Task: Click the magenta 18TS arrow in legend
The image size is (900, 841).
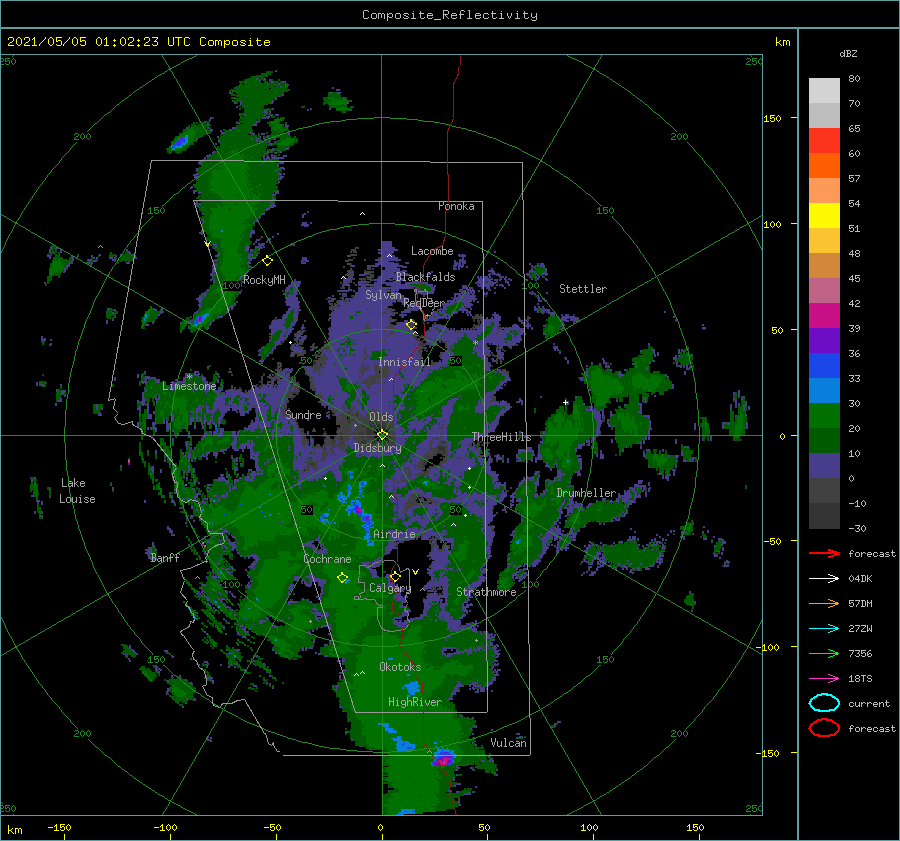Action: point(824,679)
